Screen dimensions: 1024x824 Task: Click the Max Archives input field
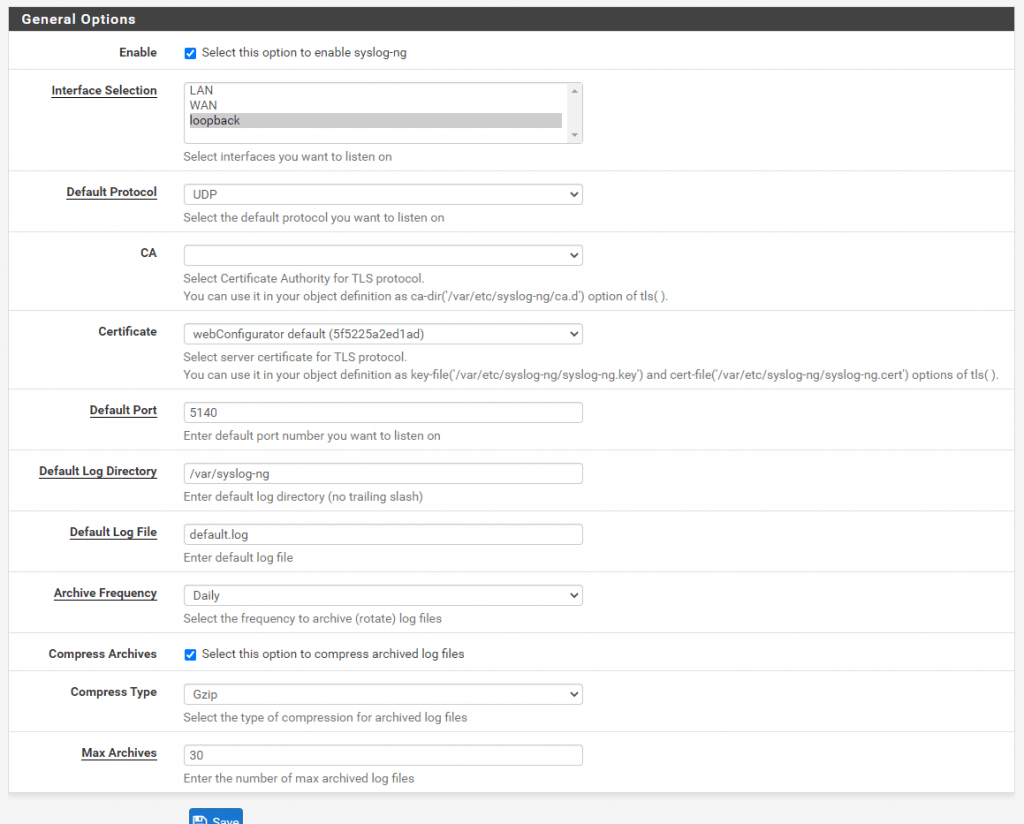(383, 755)
